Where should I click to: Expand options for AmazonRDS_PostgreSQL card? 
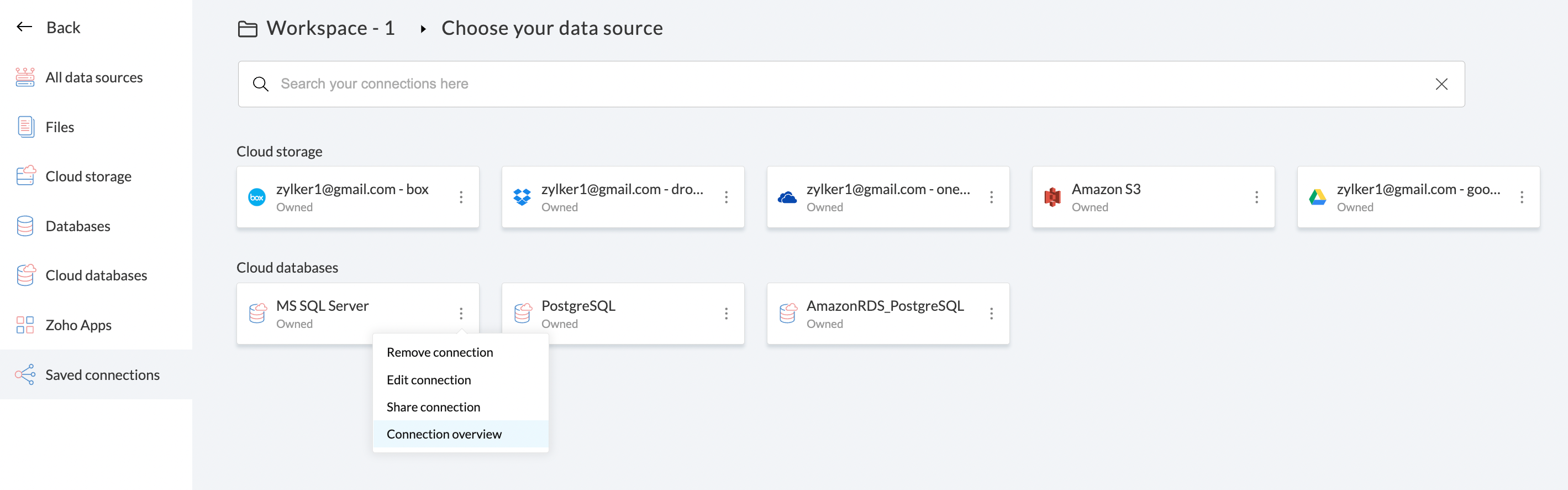[x=991, y=313]
